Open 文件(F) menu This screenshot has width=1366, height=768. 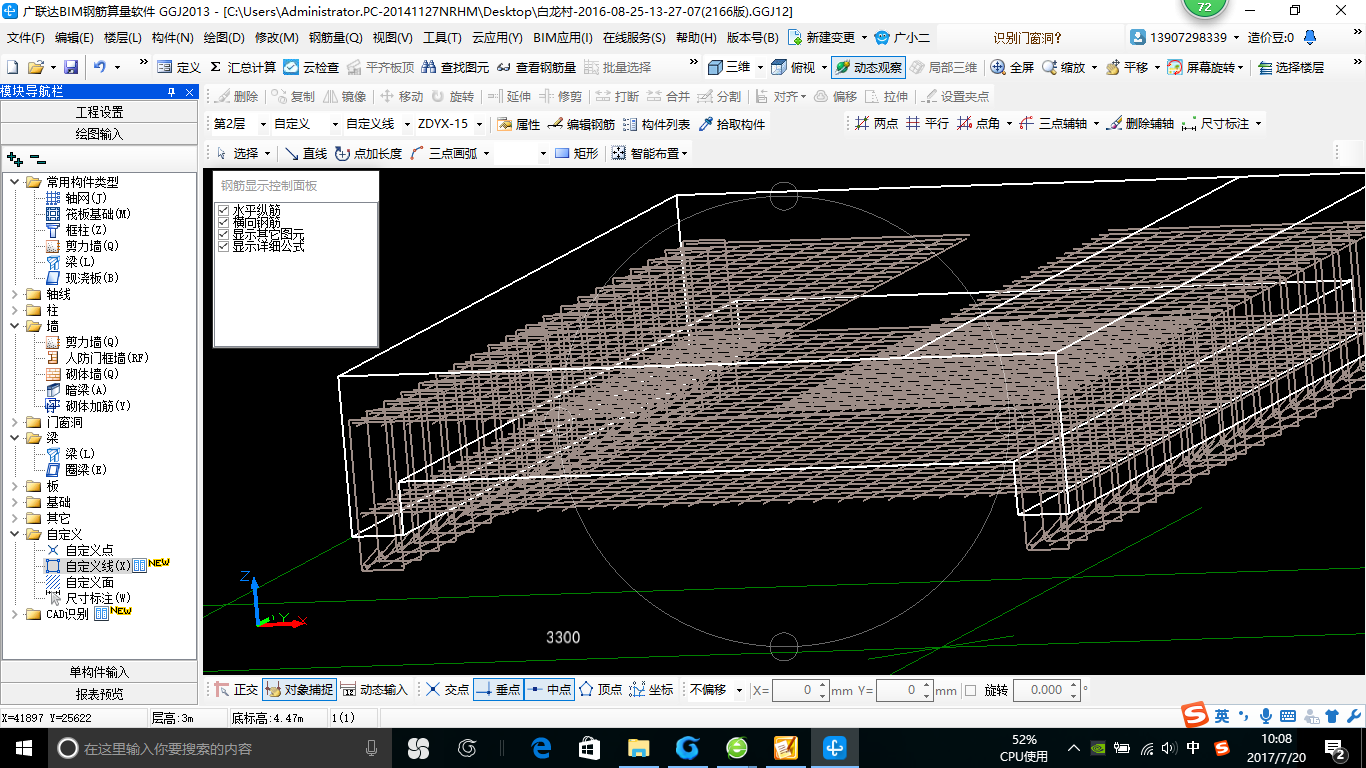26,38
